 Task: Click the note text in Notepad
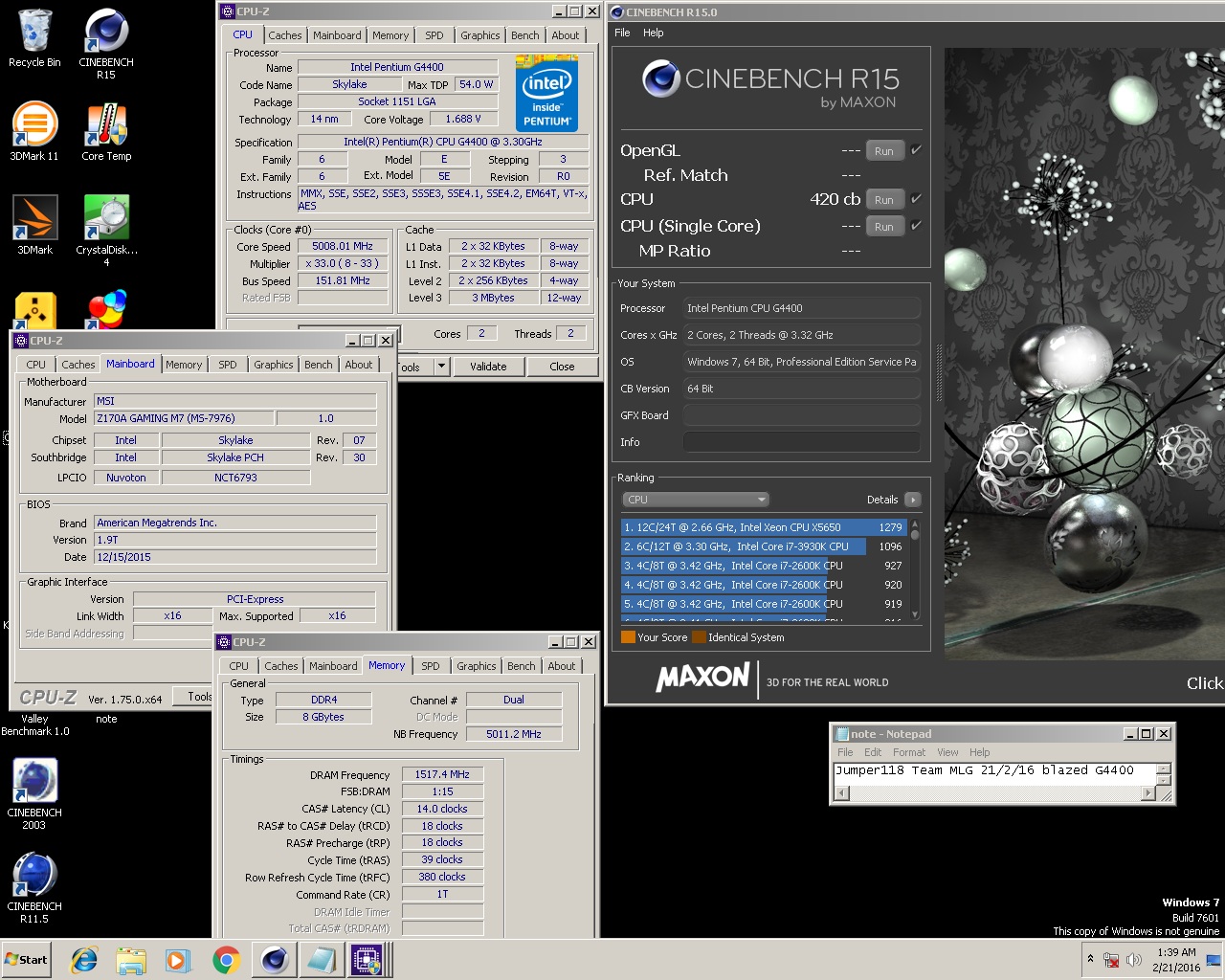(x=984, y=770)
